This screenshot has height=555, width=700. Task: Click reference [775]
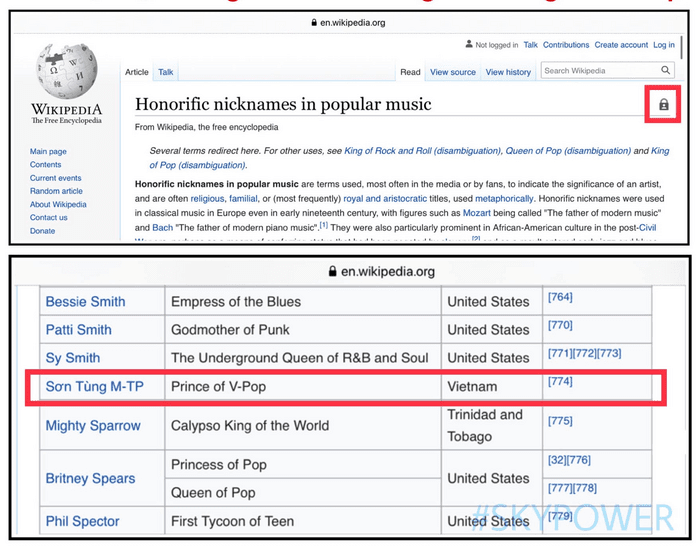tap(560, 421)
